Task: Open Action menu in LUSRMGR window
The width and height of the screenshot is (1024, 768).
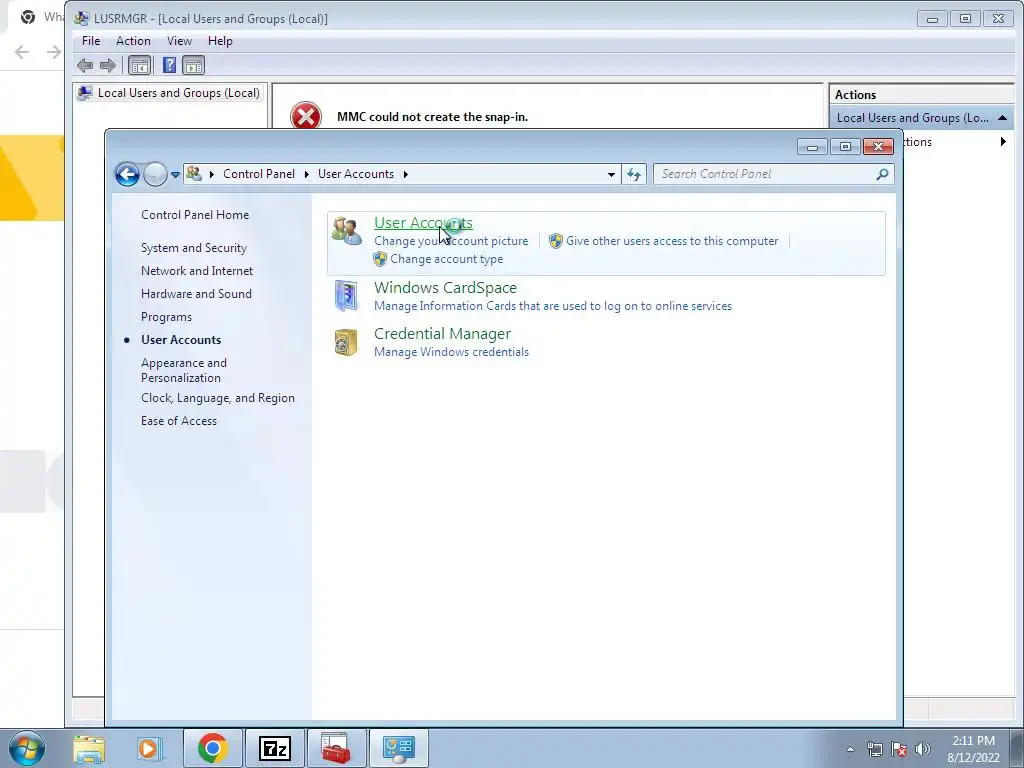Action: [x=133, y=40]
